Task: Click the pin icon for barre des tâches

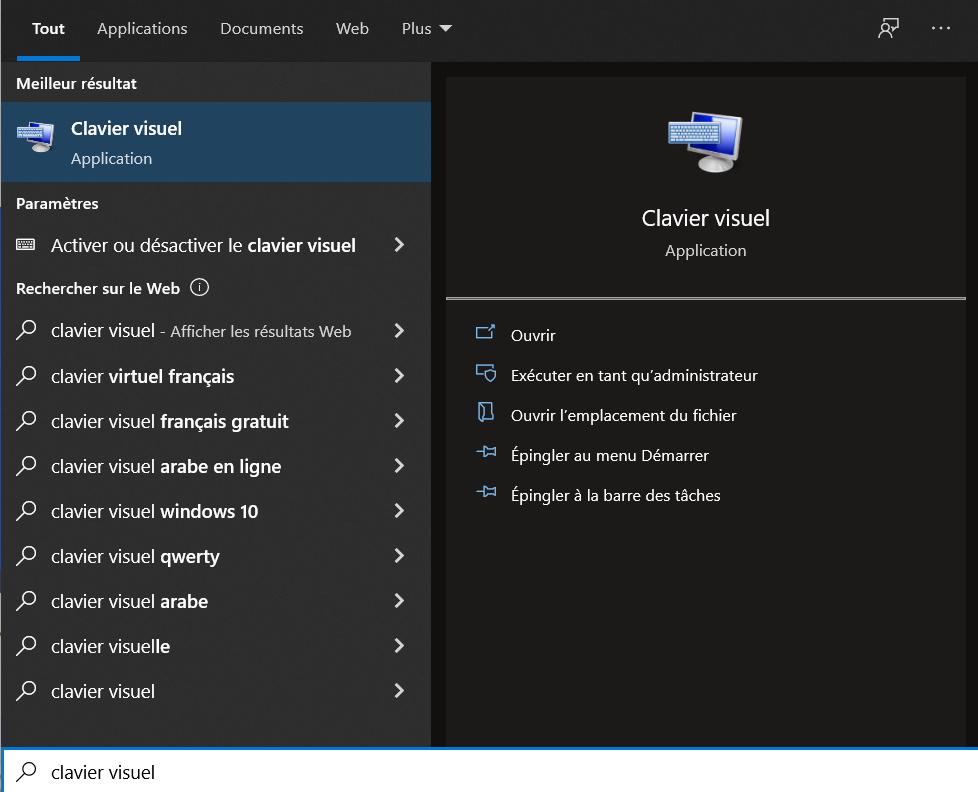Action: (486, 492)
